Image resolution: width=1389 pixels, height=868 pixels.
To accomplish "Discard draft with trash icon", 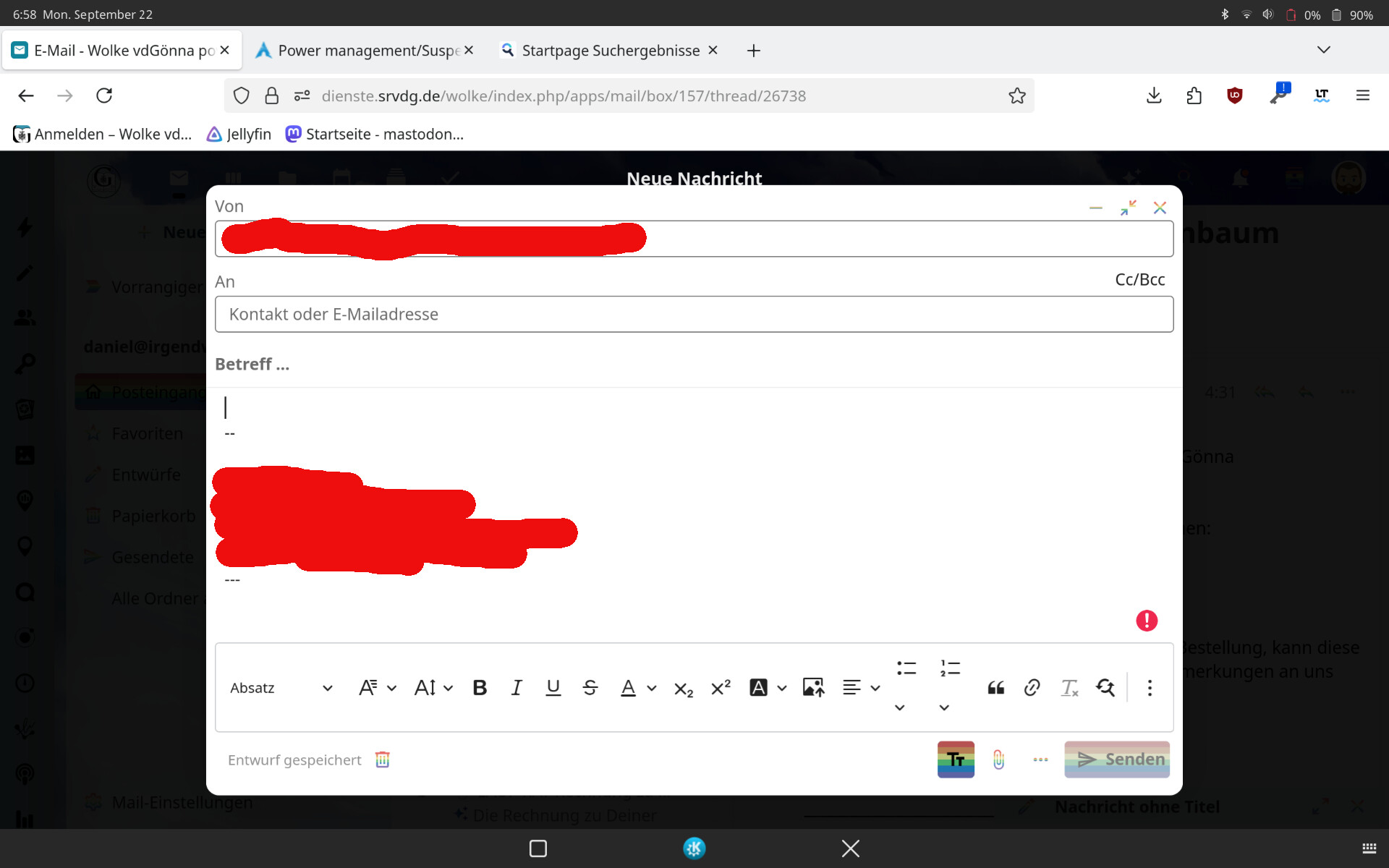I will [x=383, y=759].
